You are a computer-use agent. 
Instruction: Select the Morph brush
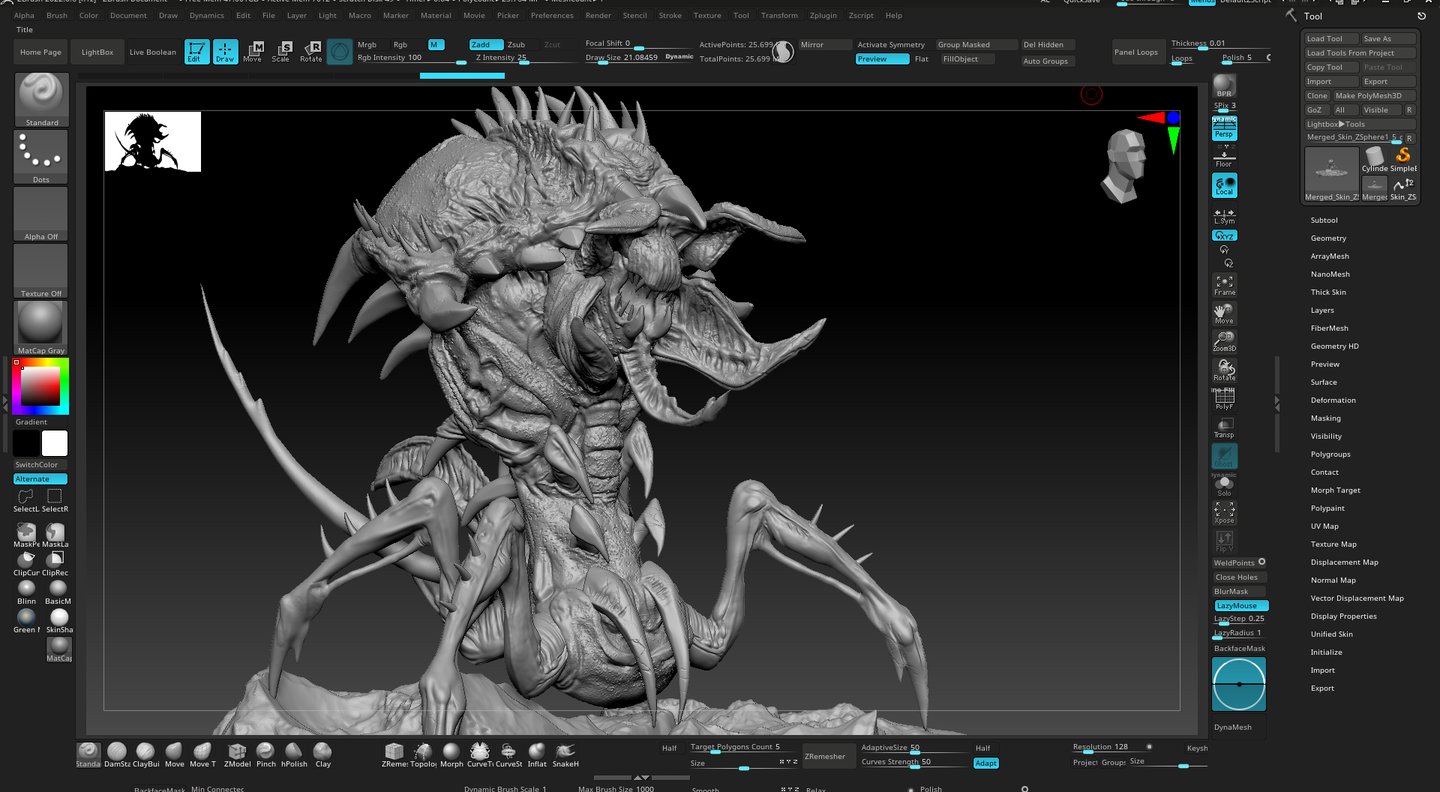pos(451,753)
